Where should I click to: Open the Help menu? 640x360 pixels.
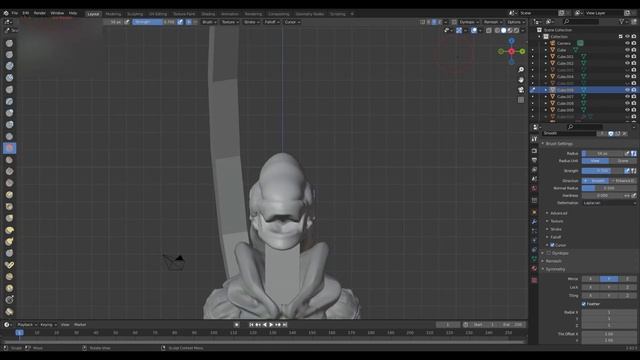coord(73,13)
